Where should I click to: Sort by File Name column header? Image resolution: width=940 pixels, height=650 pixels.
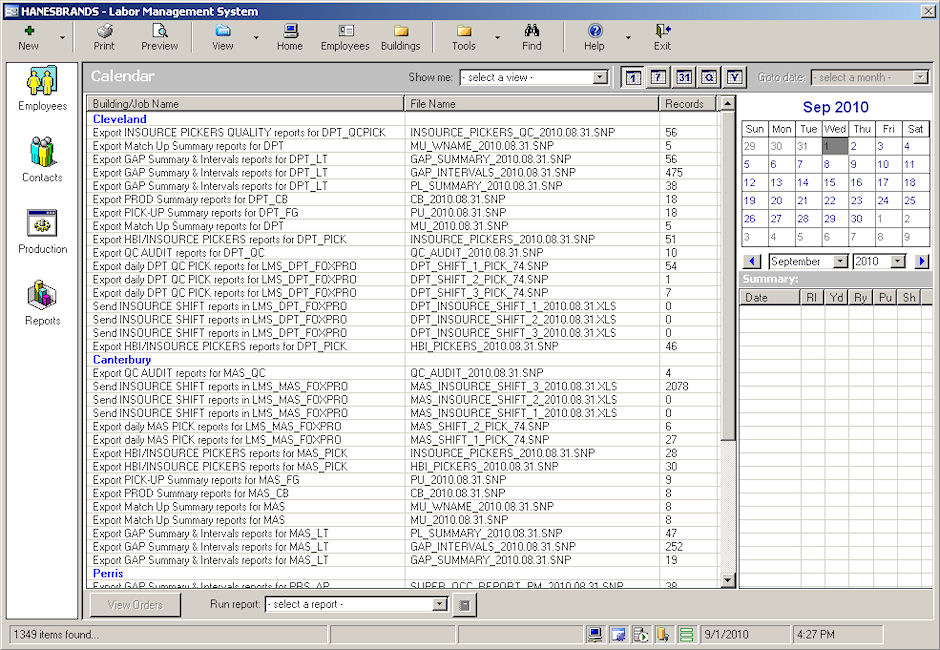[531, 104]
